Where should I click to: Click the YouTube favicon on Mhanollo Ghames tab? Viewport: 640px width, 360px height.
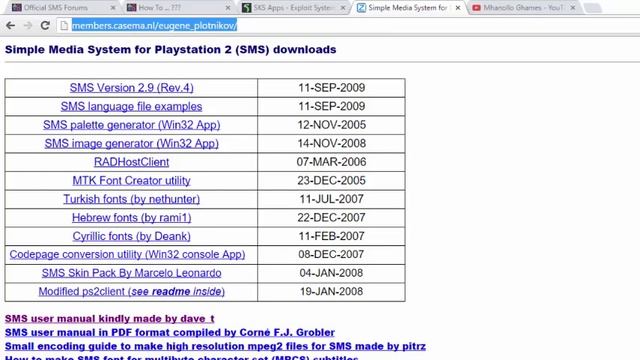[x=476, y=7]
